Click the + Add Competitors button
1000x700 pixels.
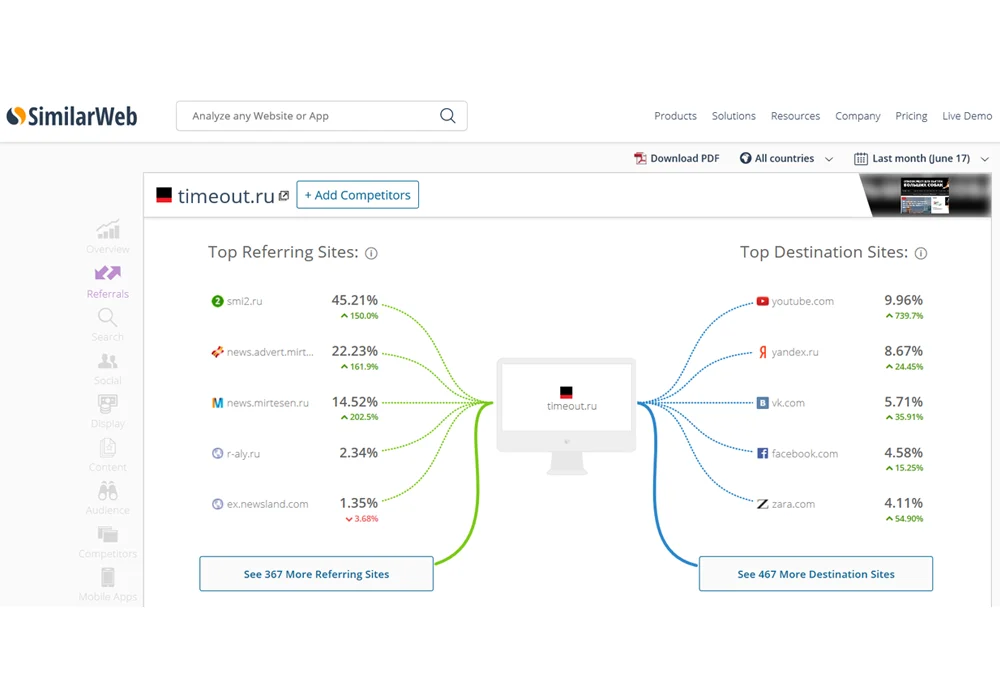click(358, 195)
